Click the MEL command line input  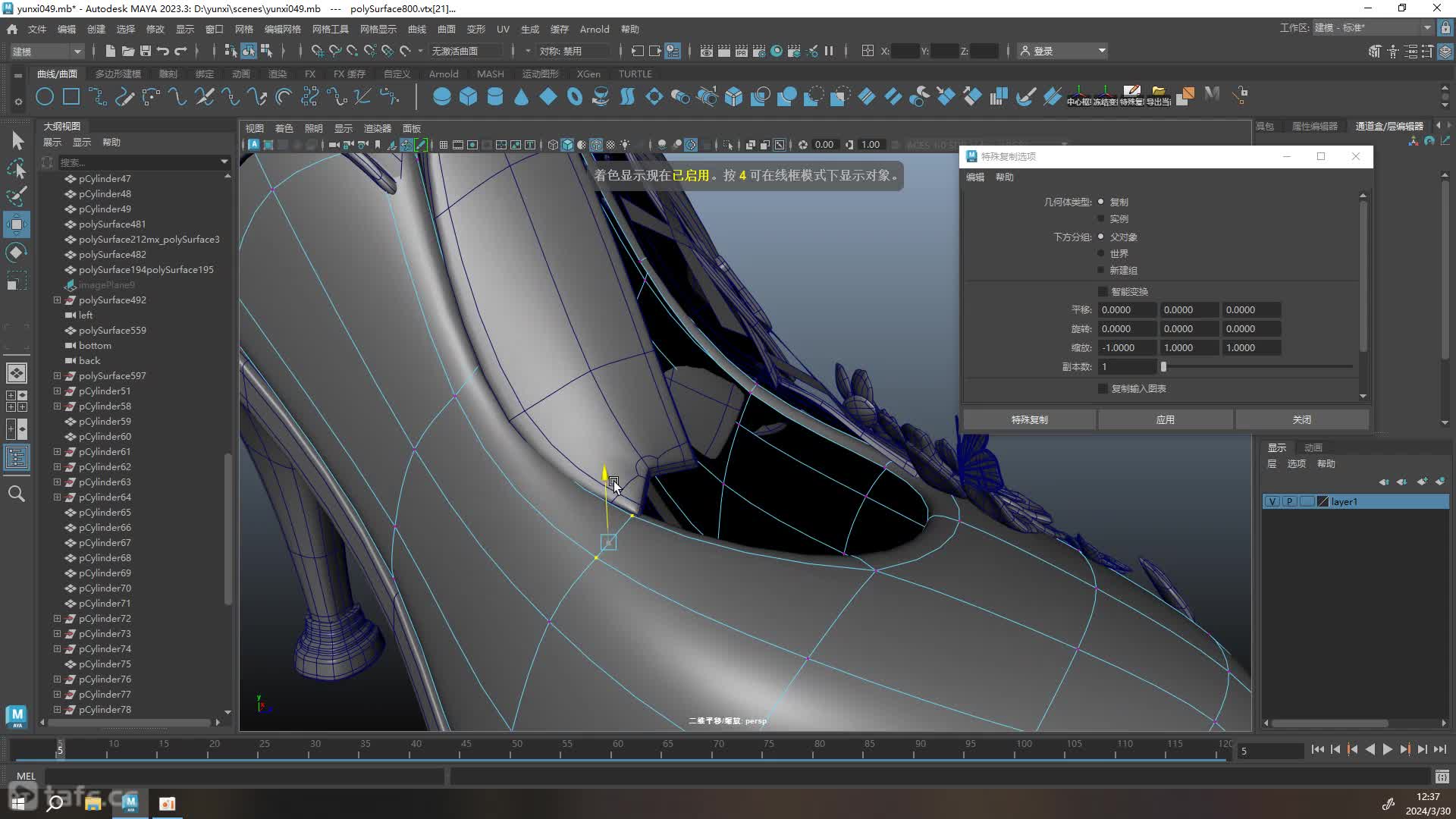[244, 776]
